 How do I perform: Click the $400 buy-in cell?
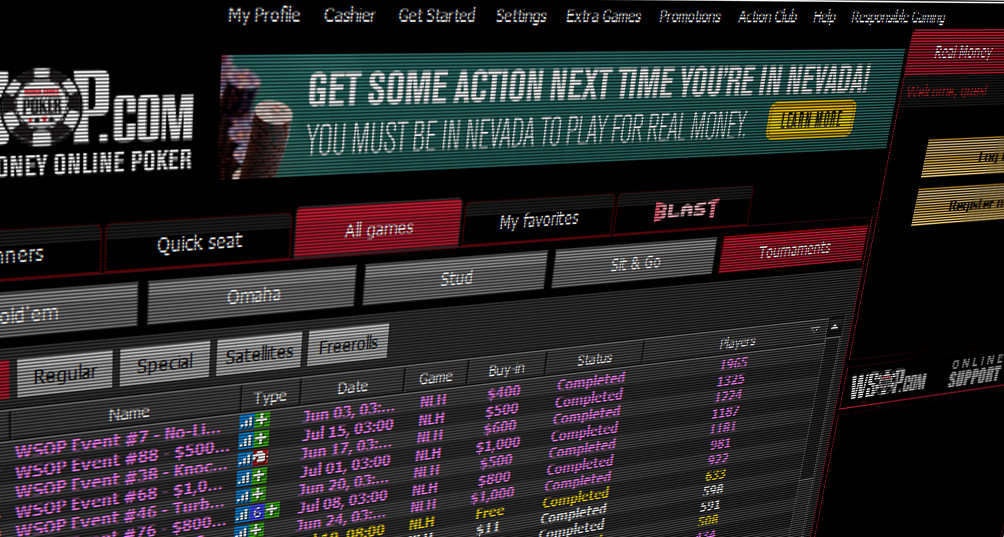click(504, 391)
